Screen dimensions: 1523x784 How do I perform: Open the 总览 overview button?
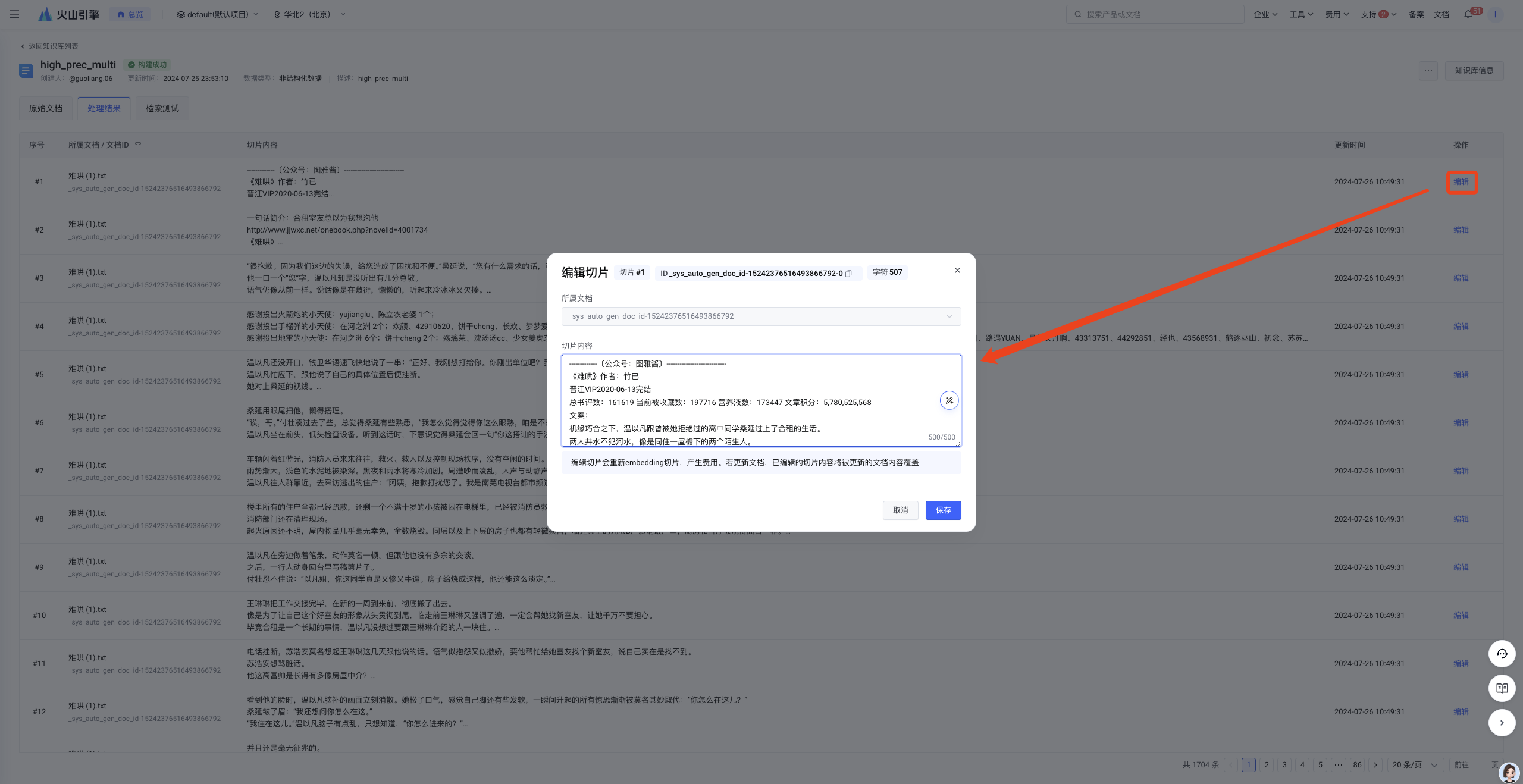point(130,14)
